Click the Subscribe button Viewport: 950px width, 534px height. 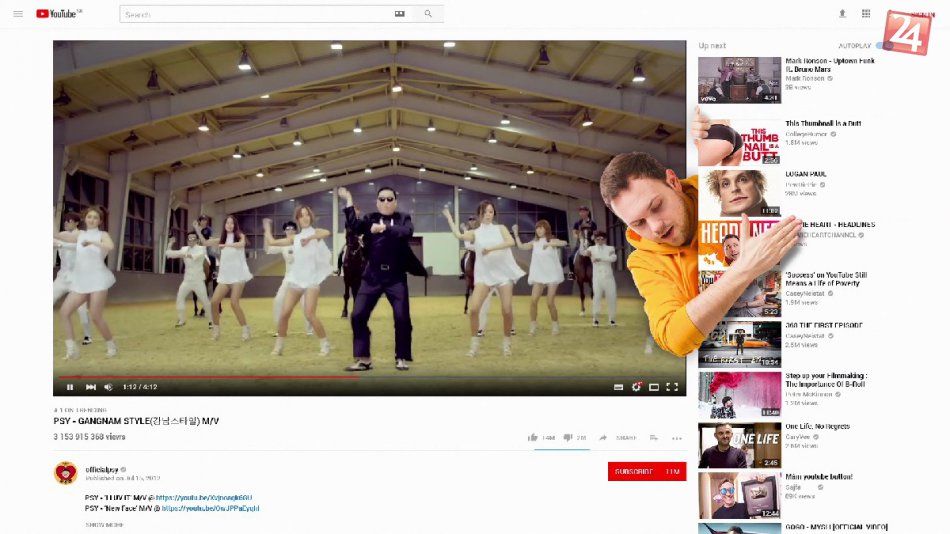pos(646,472)
